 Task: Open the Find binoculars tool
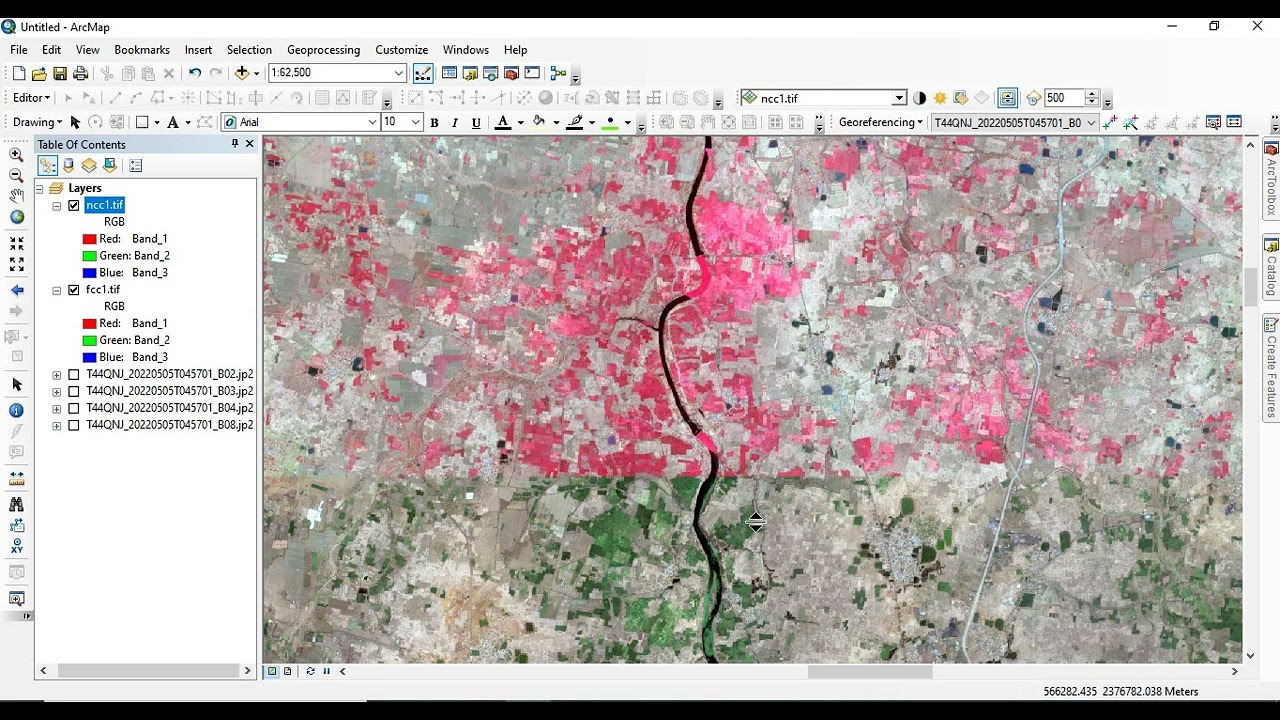tap(16, 504)
